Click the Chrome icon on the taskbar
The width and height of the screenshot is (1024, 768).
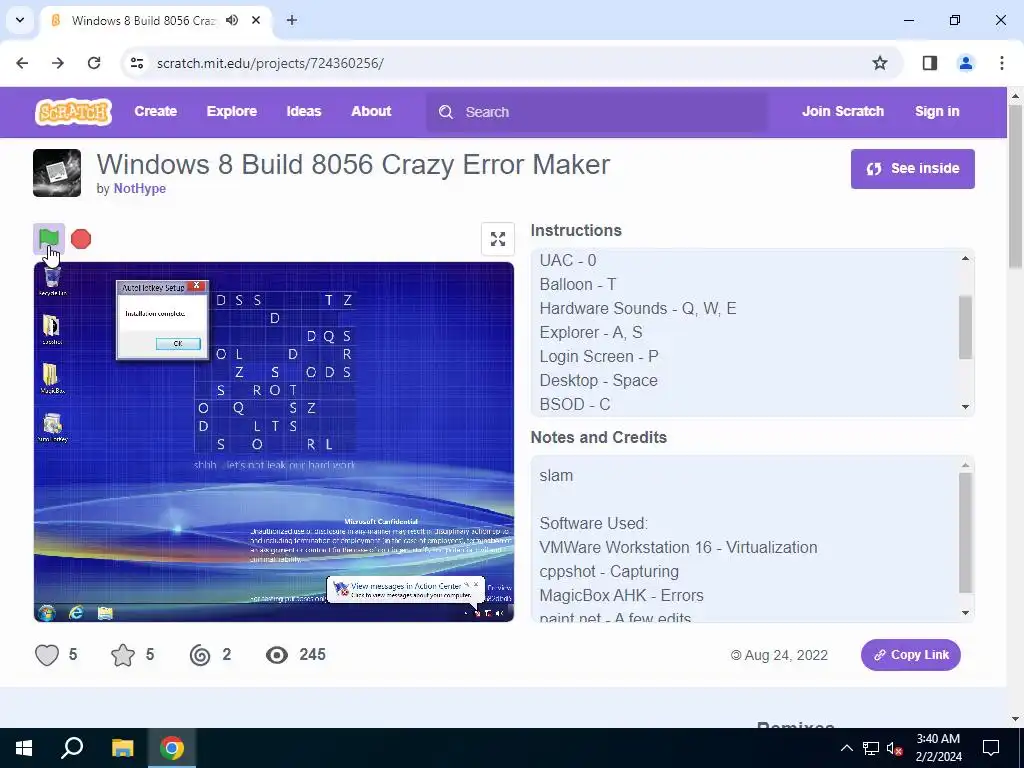point(172,748)
